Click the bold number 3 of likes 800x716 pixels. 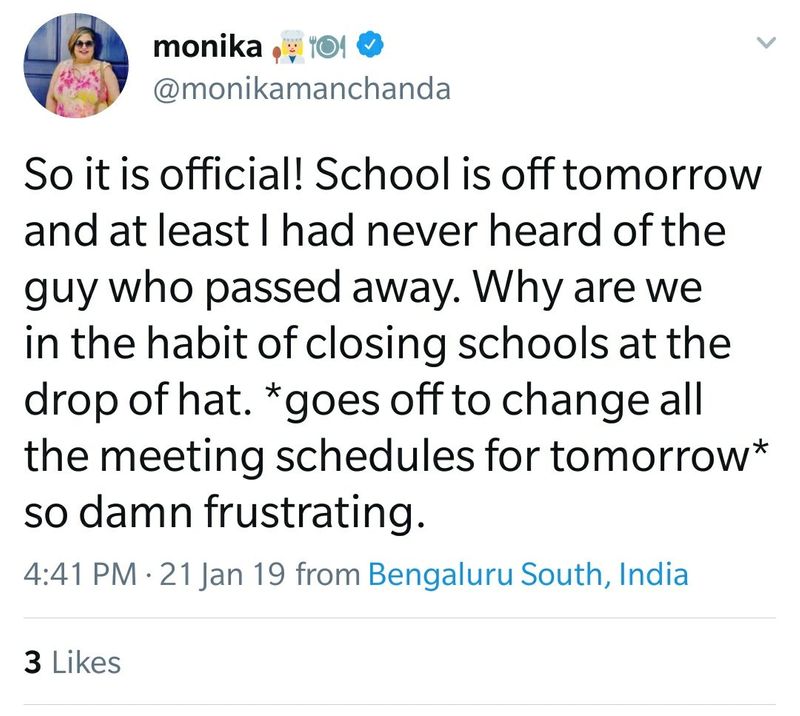pyautogui.click(x=32, y=662)
